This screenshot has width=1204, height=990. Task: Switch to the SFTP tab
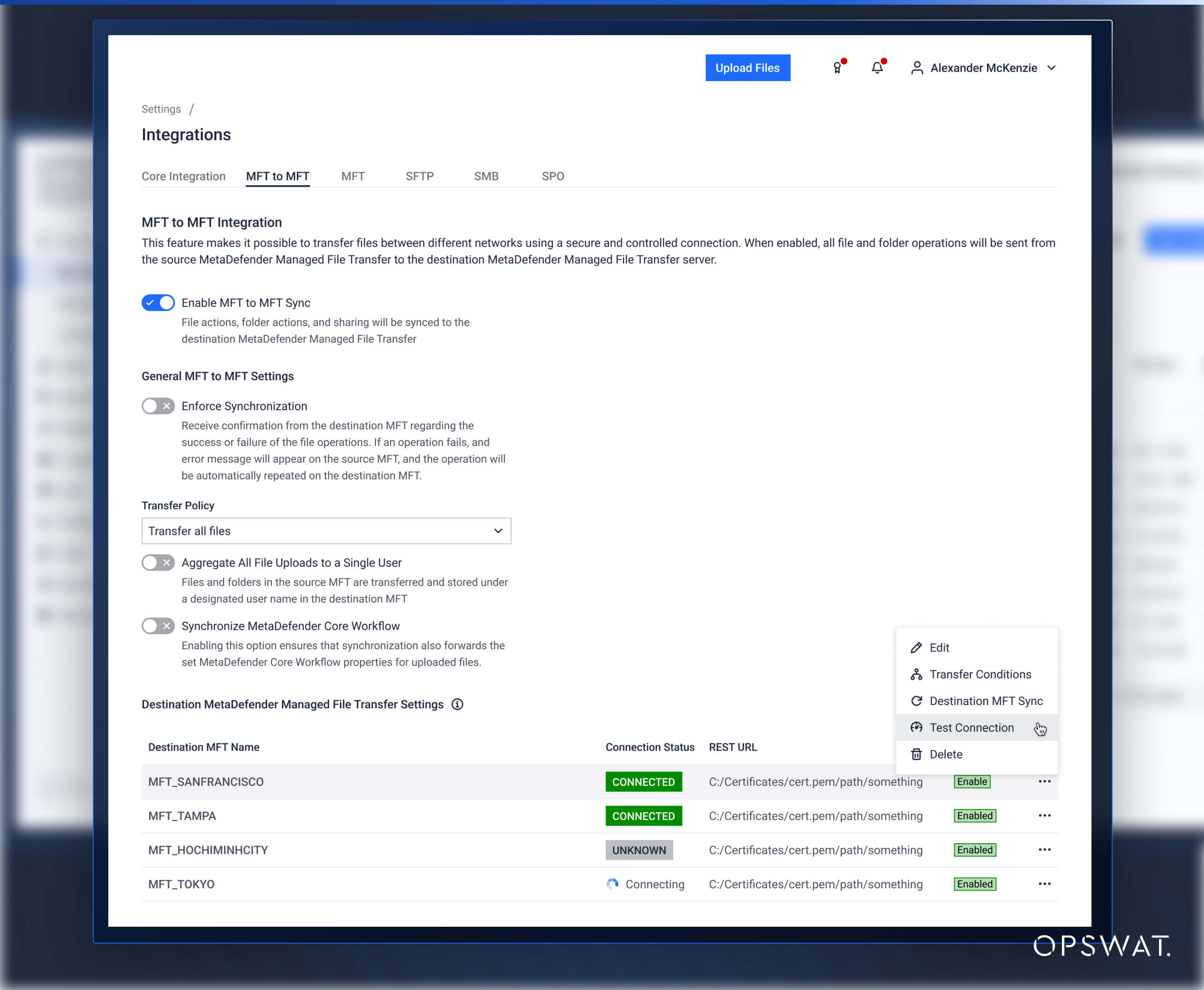[x=419, y=176]
